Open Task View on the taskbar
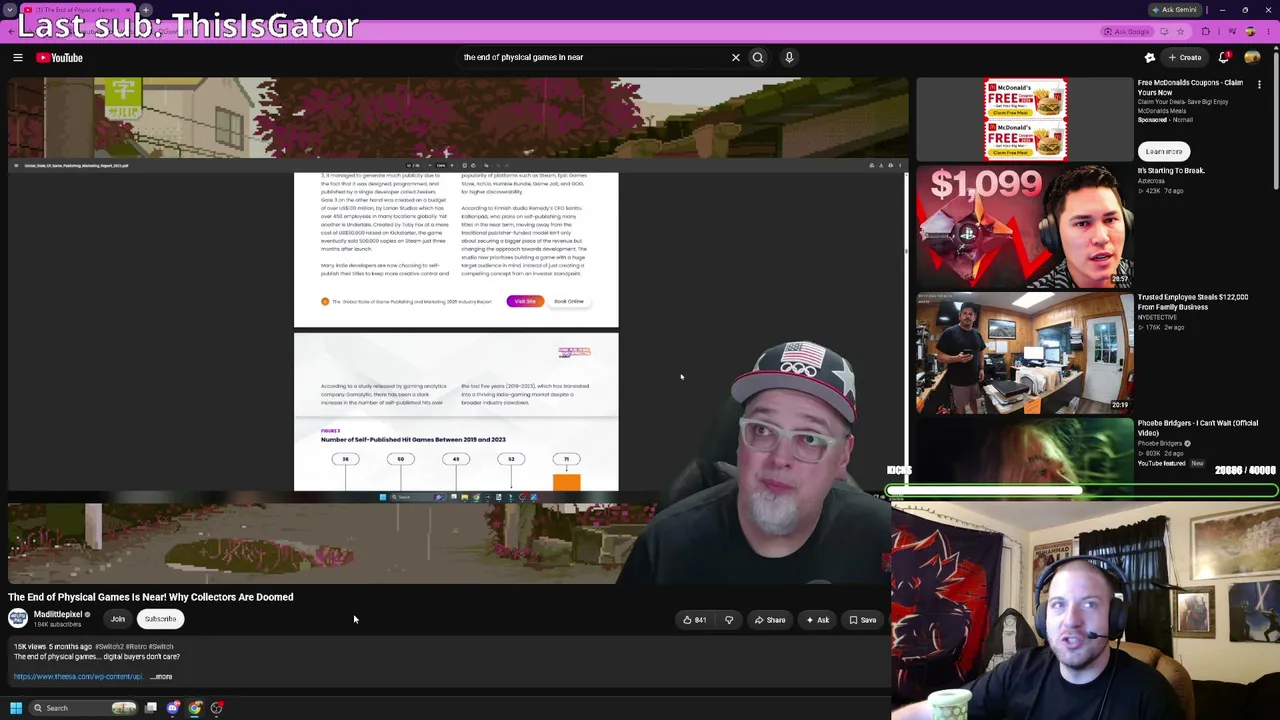The height and width of the screenshot is (720, 1280). tap(151, 708)
